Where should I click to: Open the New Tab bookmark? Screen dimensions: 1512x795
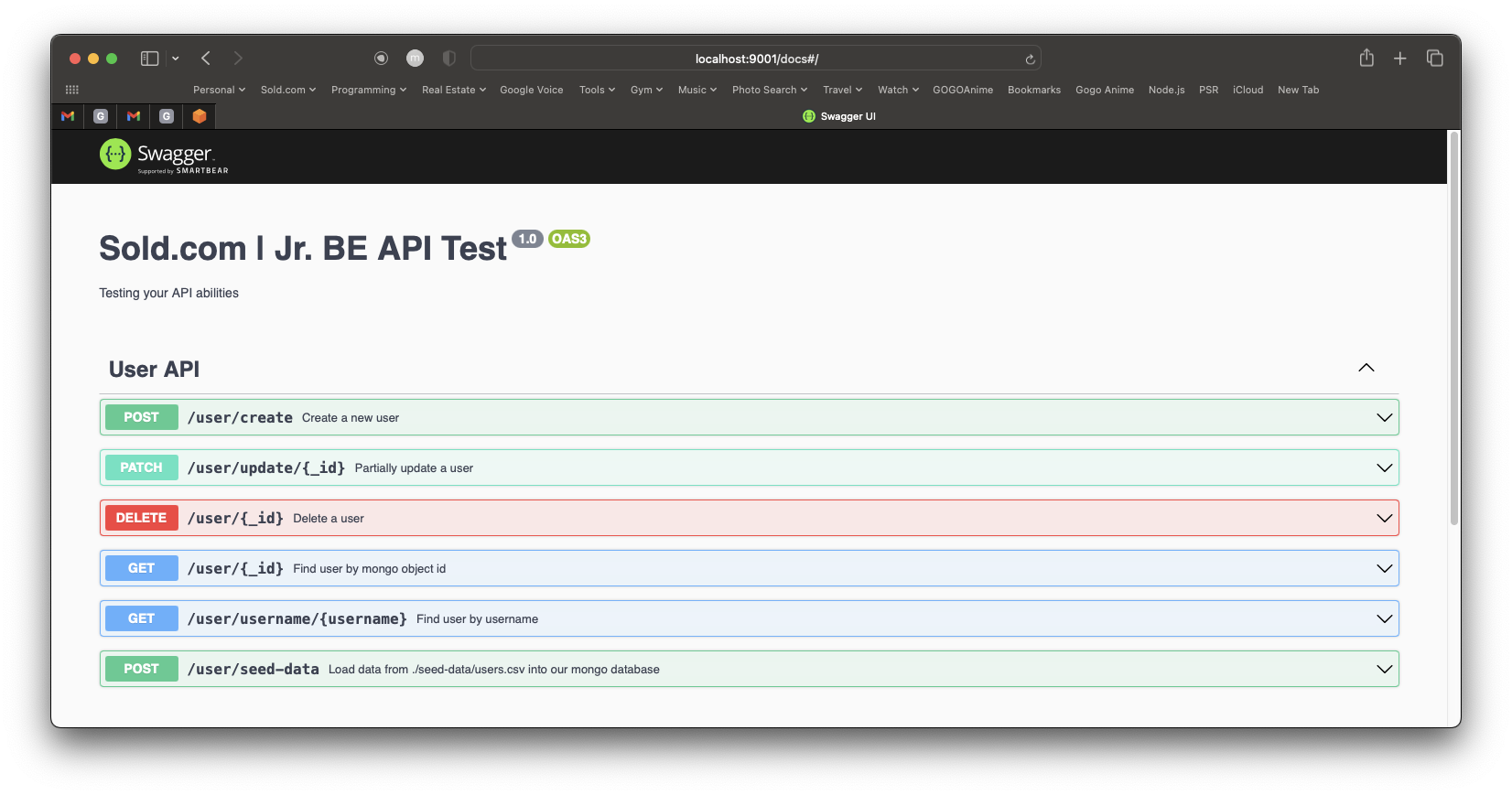[1299, 90]
